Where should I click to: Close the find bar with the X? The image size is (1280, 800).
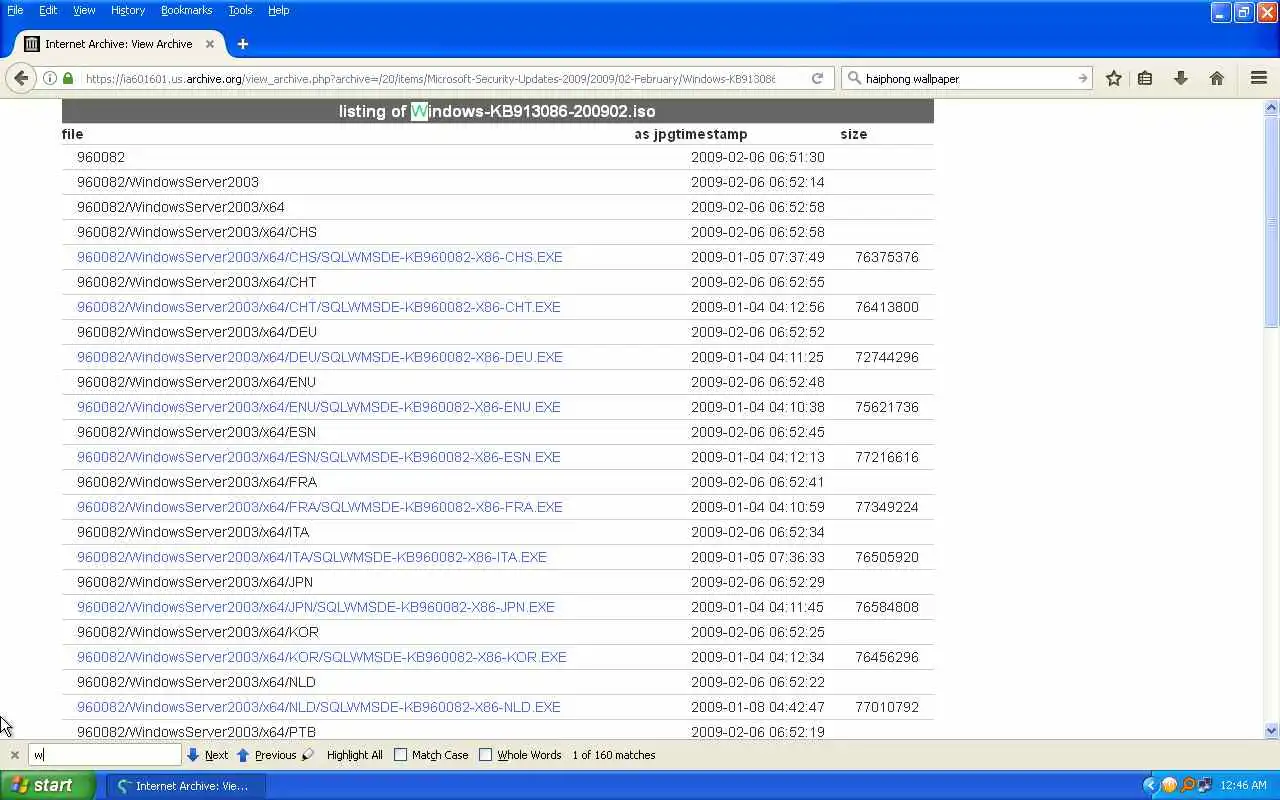point(14,755)
